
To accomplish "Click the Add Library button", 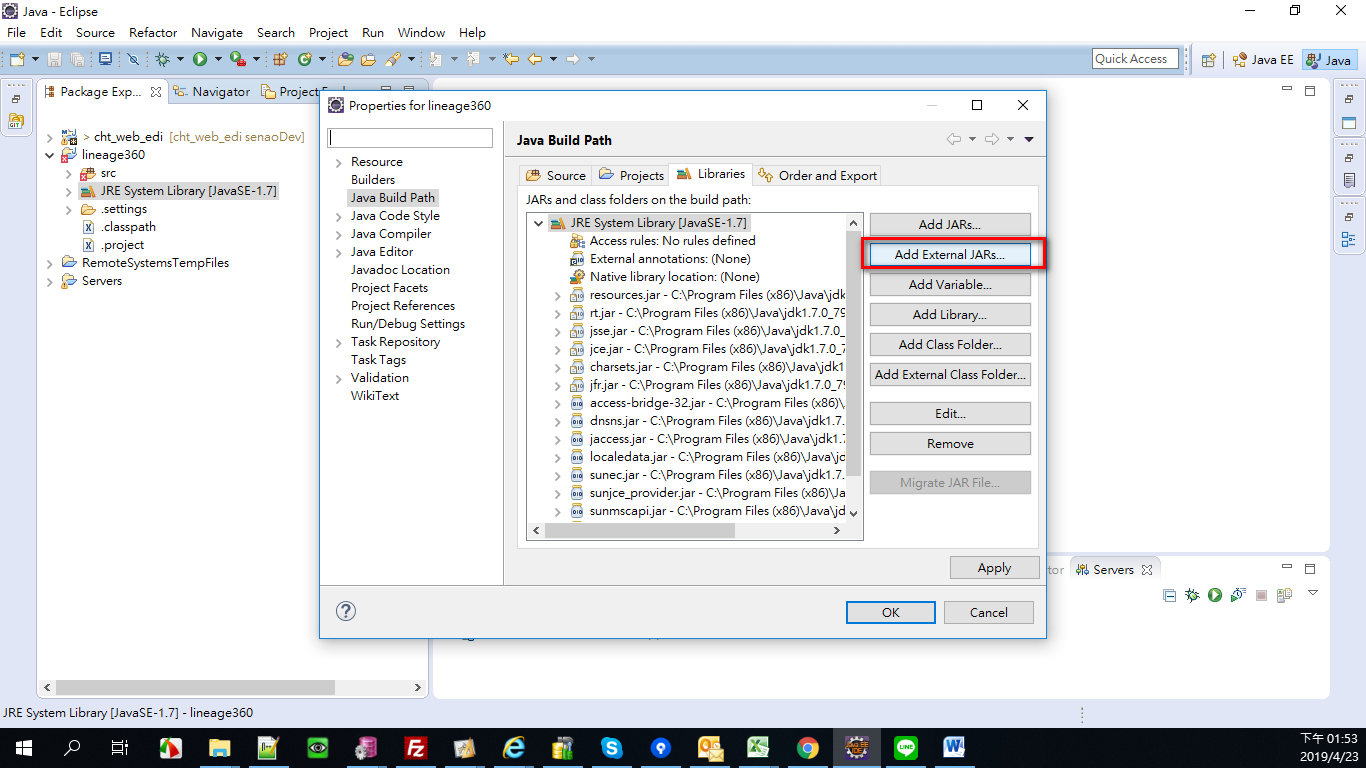I will click(949, 314).
